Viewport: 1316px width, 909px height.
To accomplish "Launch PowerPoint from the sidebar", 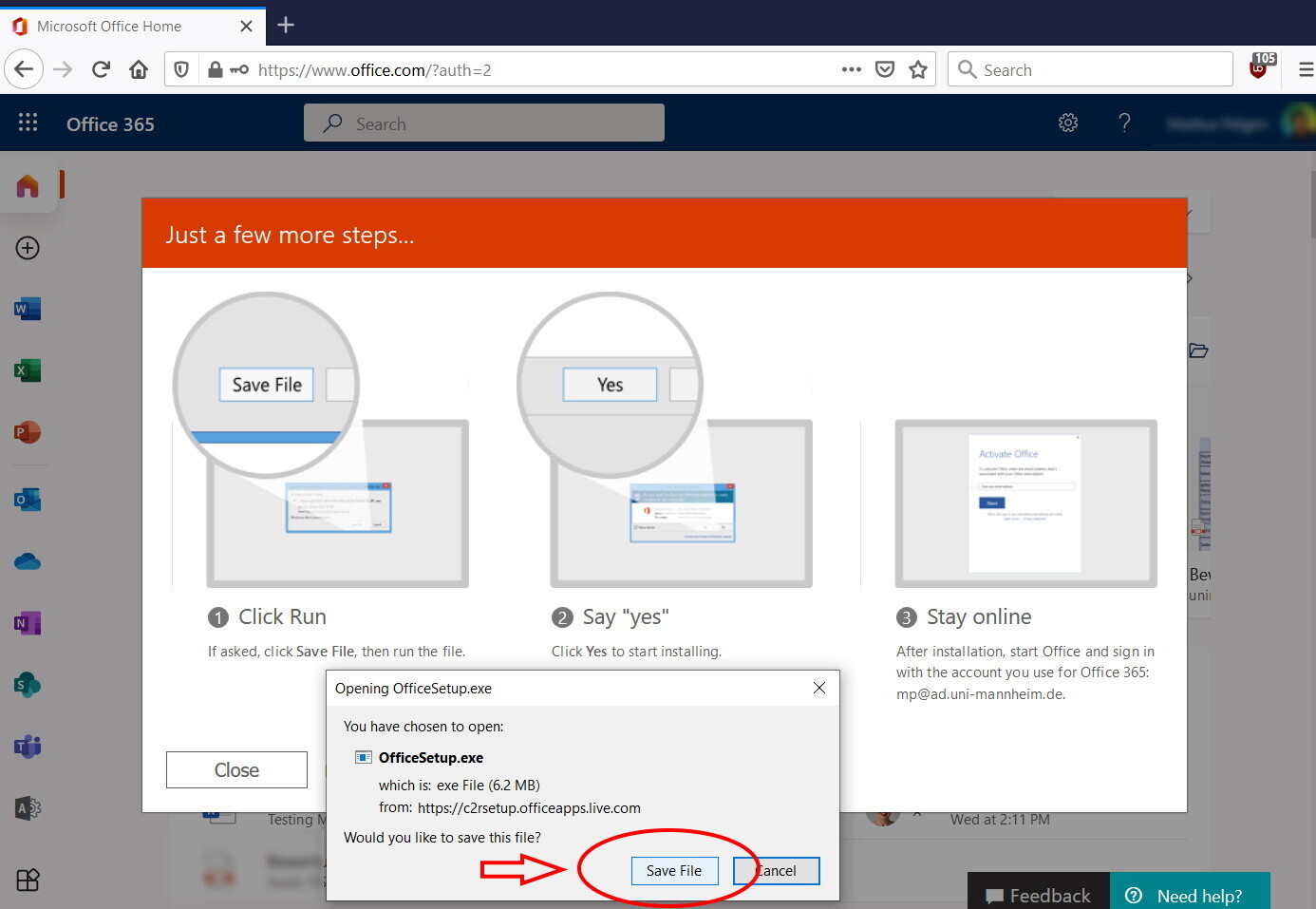I will click(x=28, y=432).
